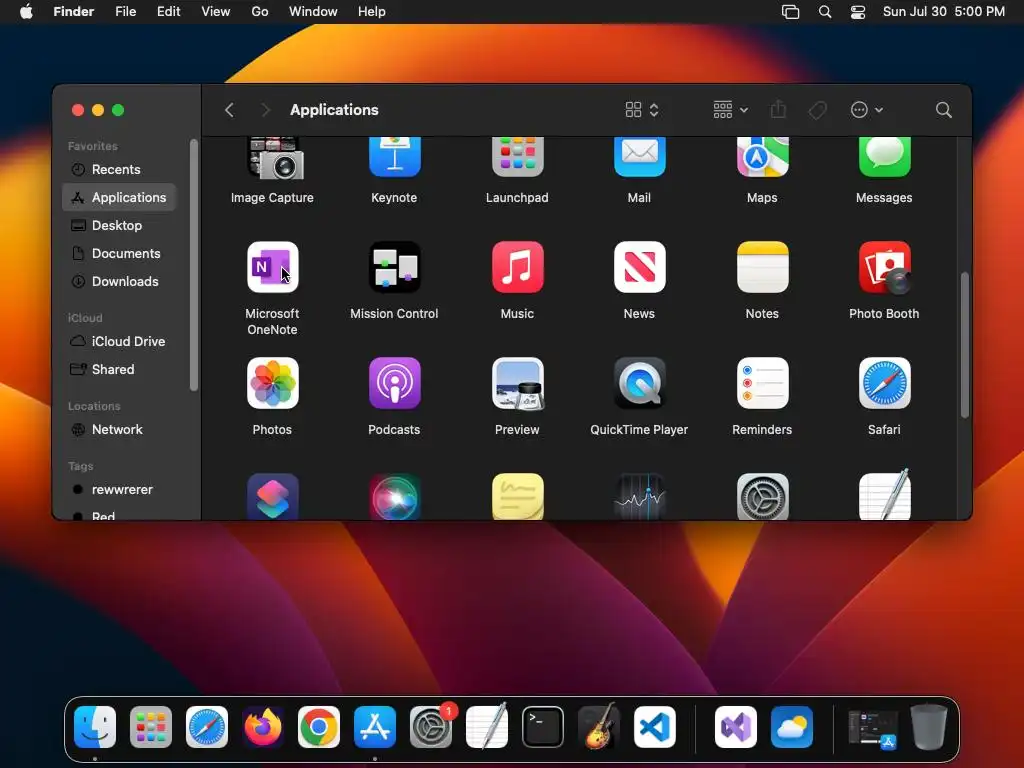Select the QuickTime Player icon

[x=639, y=383]
